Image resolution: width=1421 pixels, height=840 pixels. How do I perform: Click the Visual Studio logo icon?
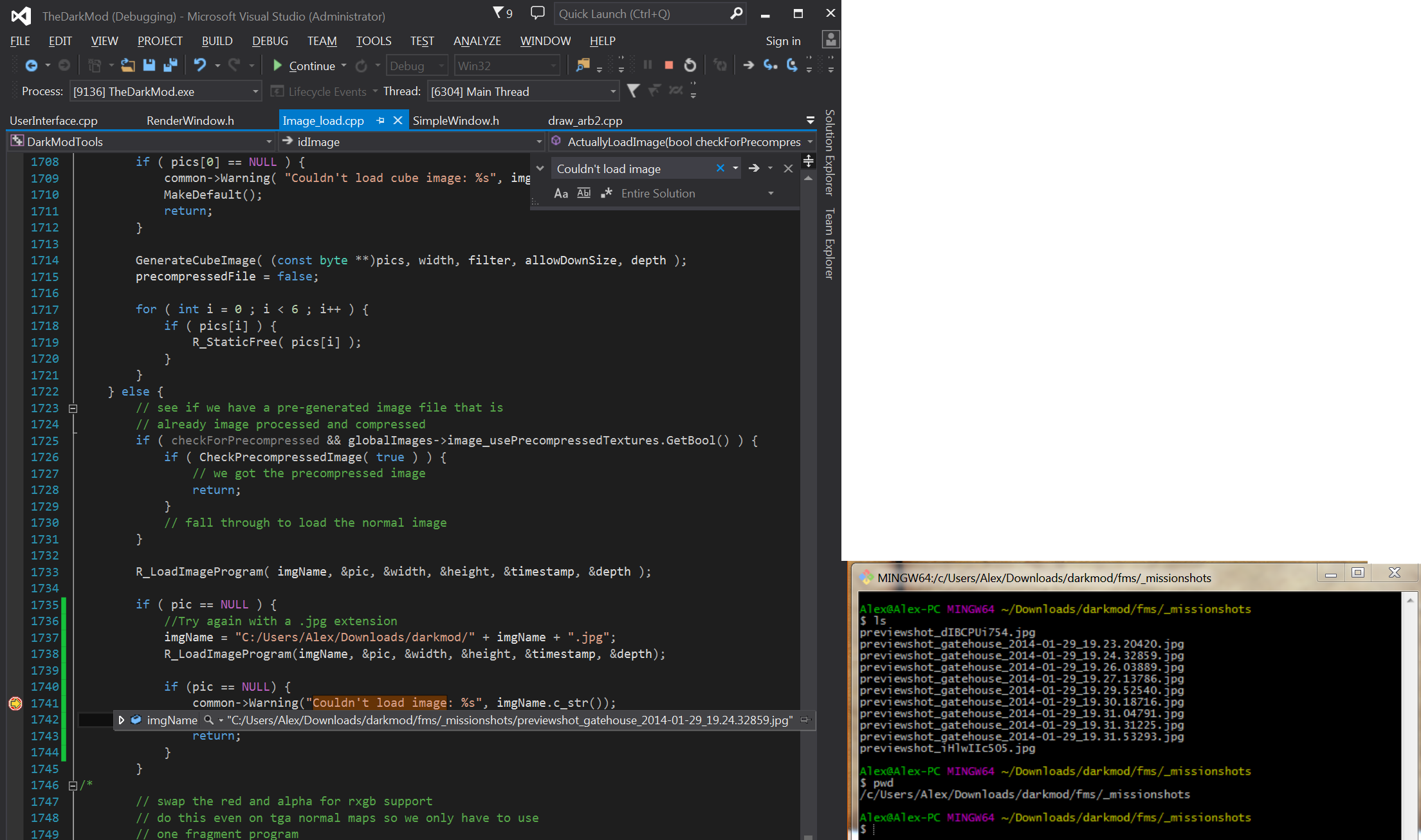[21, 15]
